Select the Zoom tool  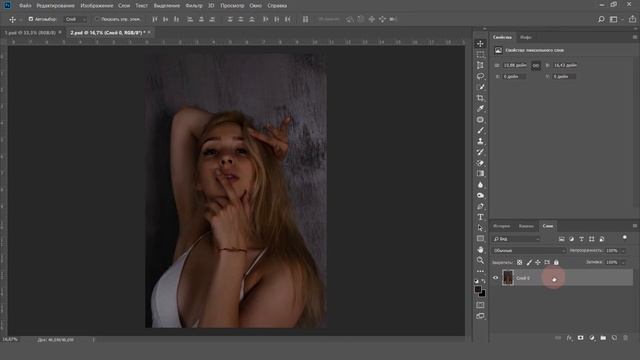pyautogui.click(x=480, y=260)
